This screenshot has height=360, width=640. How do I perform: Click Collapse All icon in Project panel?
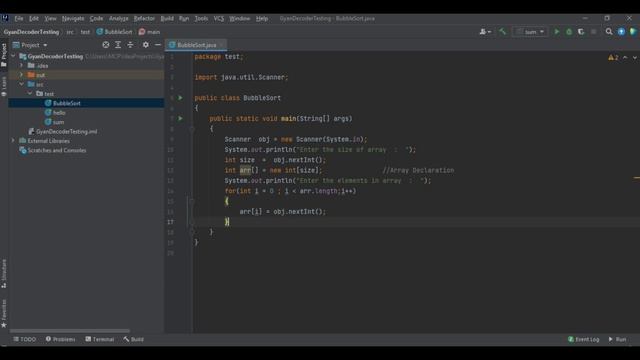pos(130,45)
